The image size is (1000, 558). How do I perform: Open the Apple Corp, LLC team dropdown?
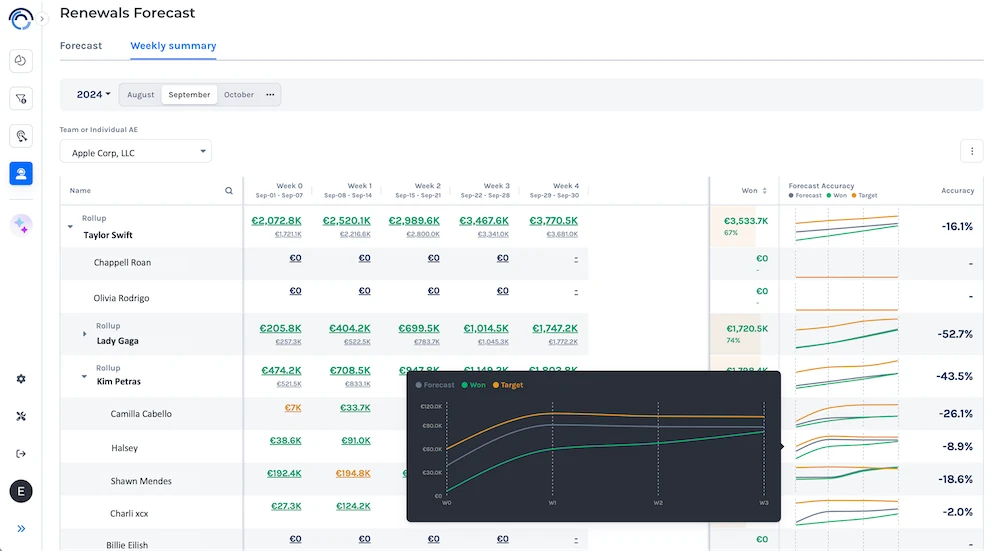[135, 152]
